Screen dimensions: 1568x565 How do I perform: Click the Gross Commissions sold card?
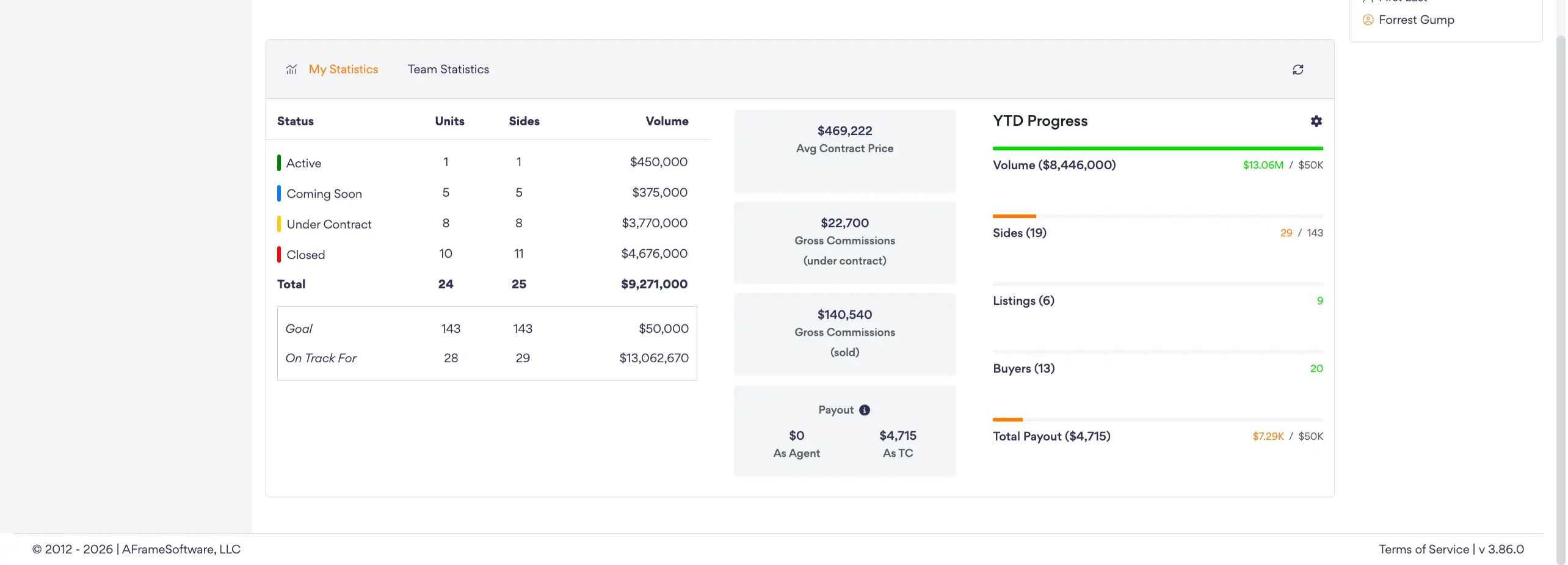tap(844, 334)
